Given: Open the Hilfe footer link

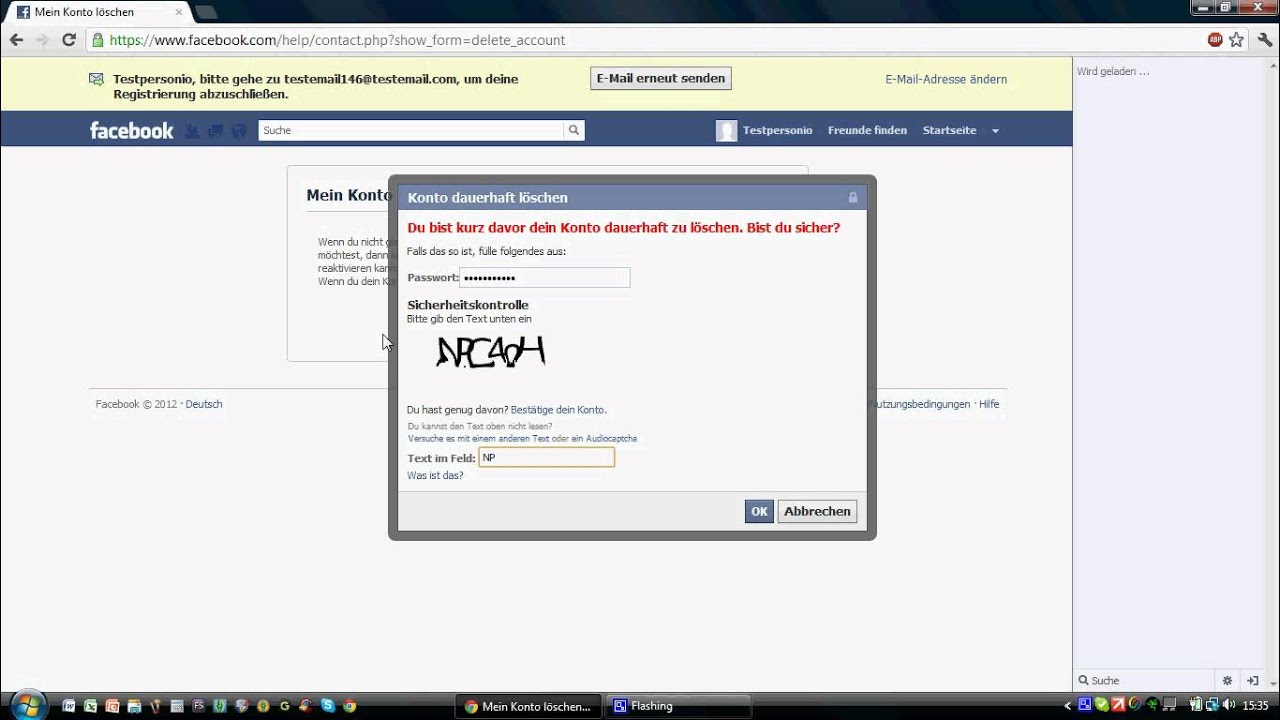Looking at the screenshot, I should [989, 404].
